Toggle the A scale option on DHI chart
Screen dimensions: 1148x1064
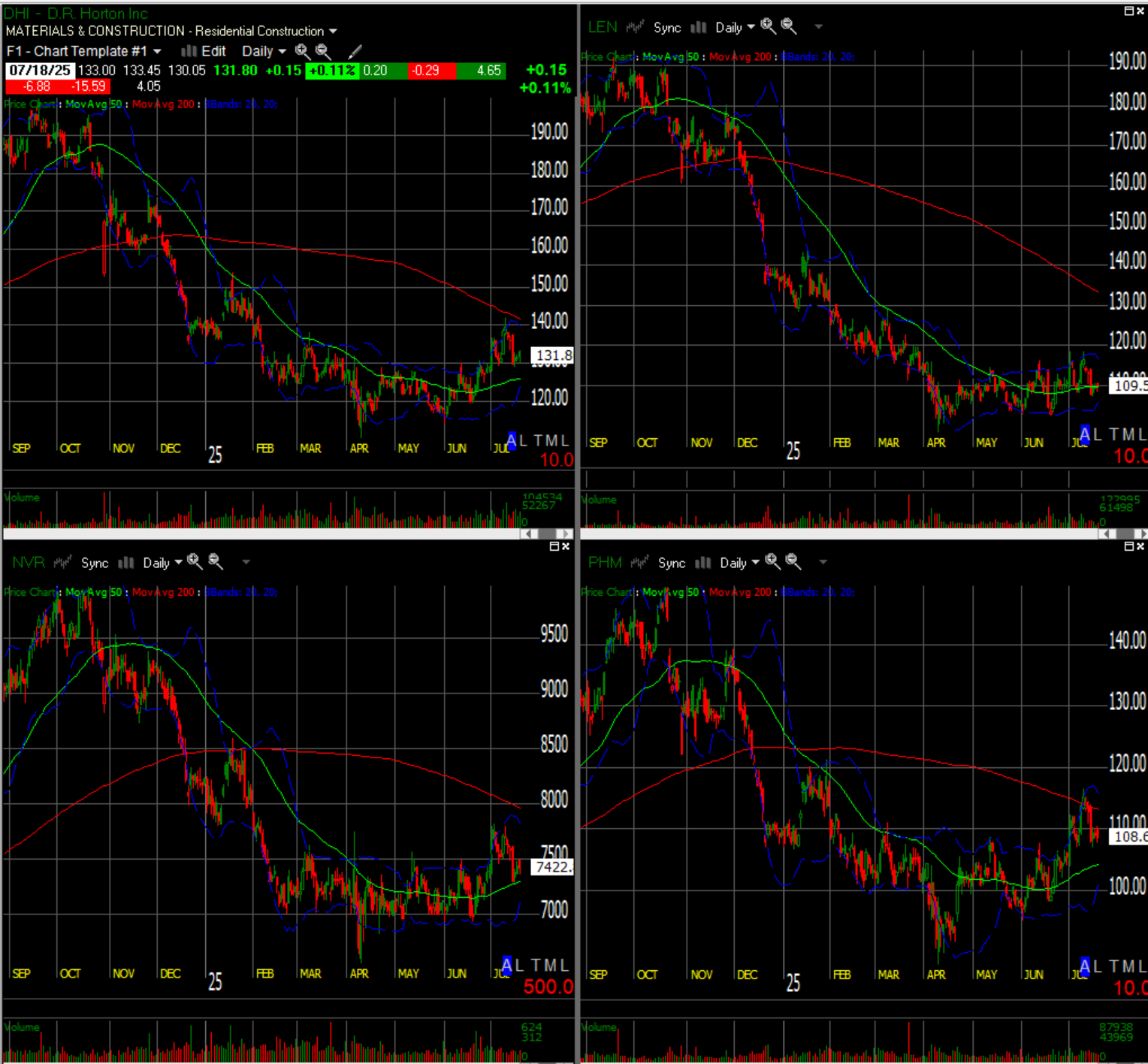point(512,441)
